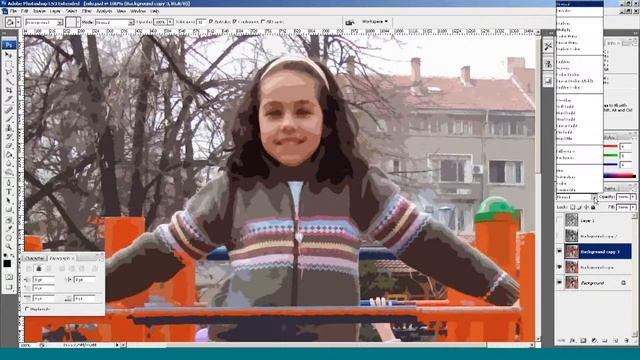The height and width of the screenshot is (360, 640).
Task: Click the left align text icon in Paragraph panel
Action: point(29,268)
